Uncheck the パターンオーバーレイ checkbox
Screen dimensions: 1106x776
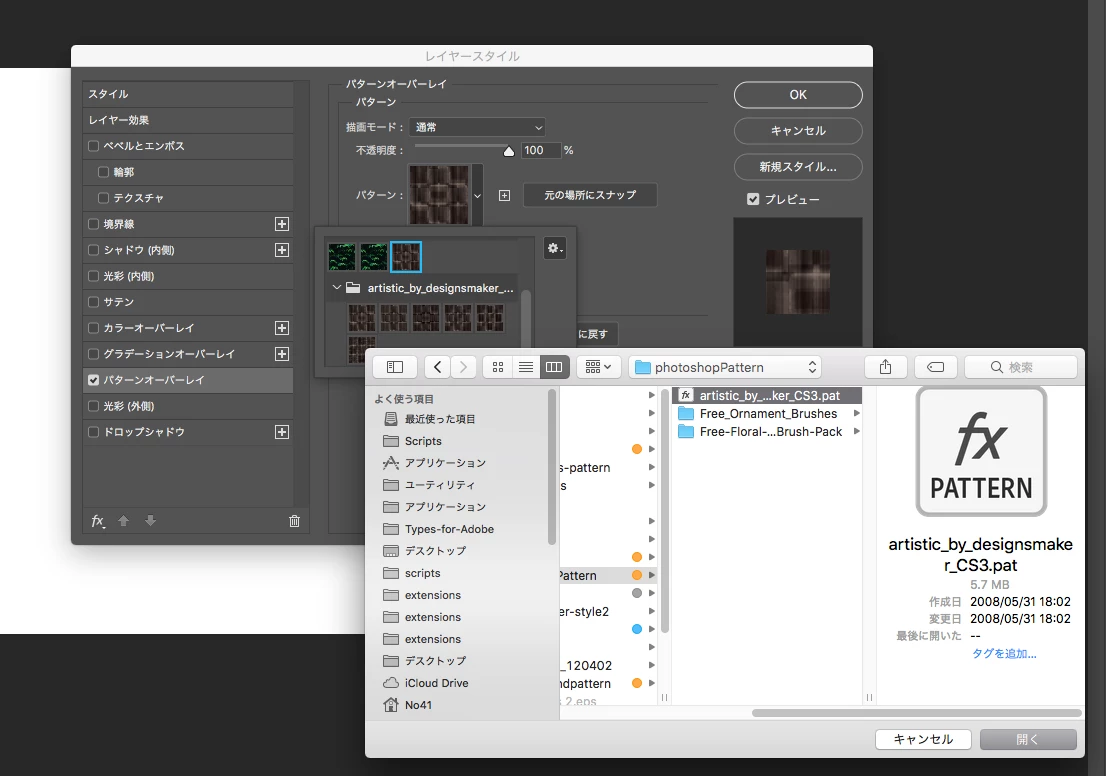tap(93, 380)
